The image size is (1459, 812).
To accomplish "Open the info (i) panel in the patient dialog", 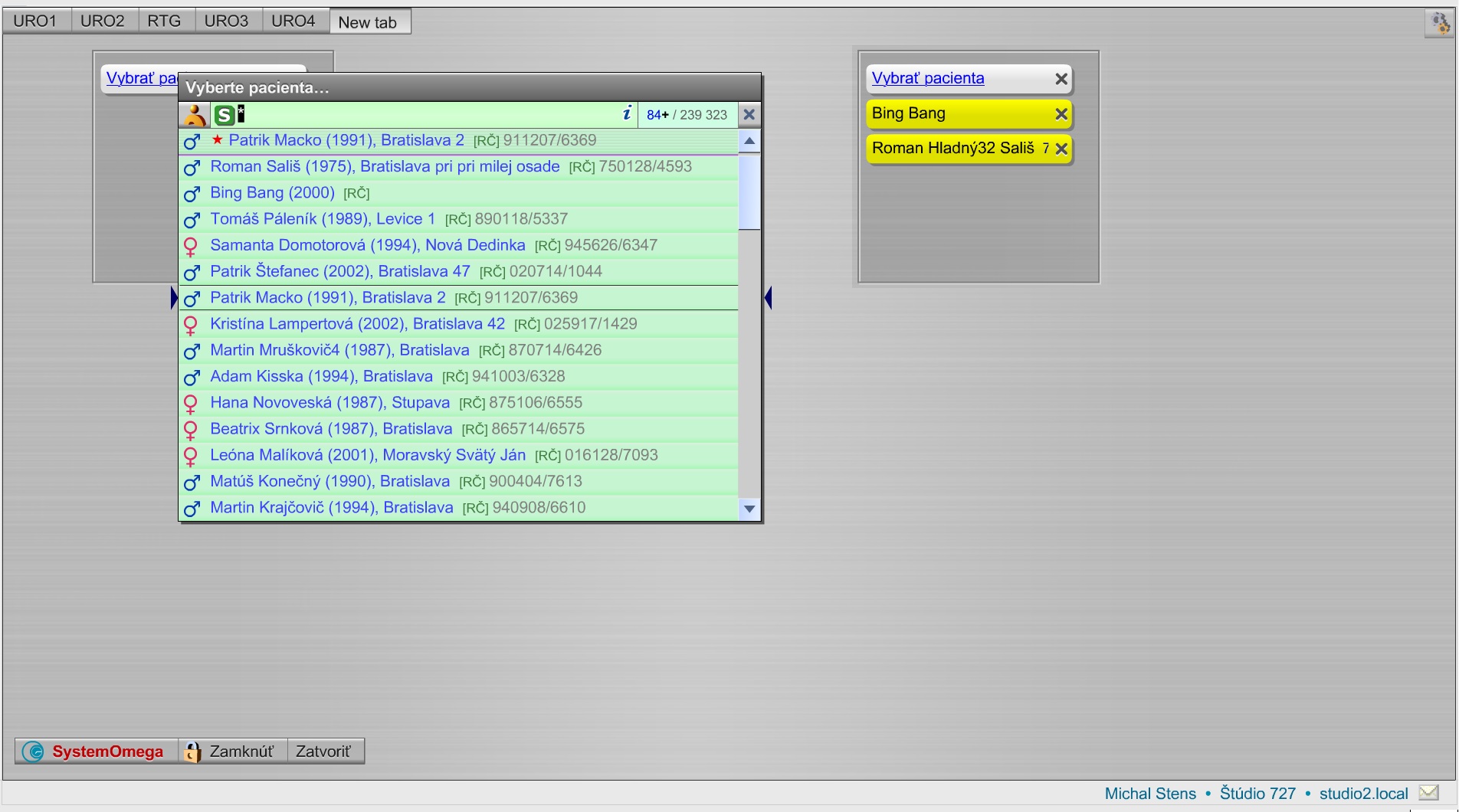I will coord(628,114).
